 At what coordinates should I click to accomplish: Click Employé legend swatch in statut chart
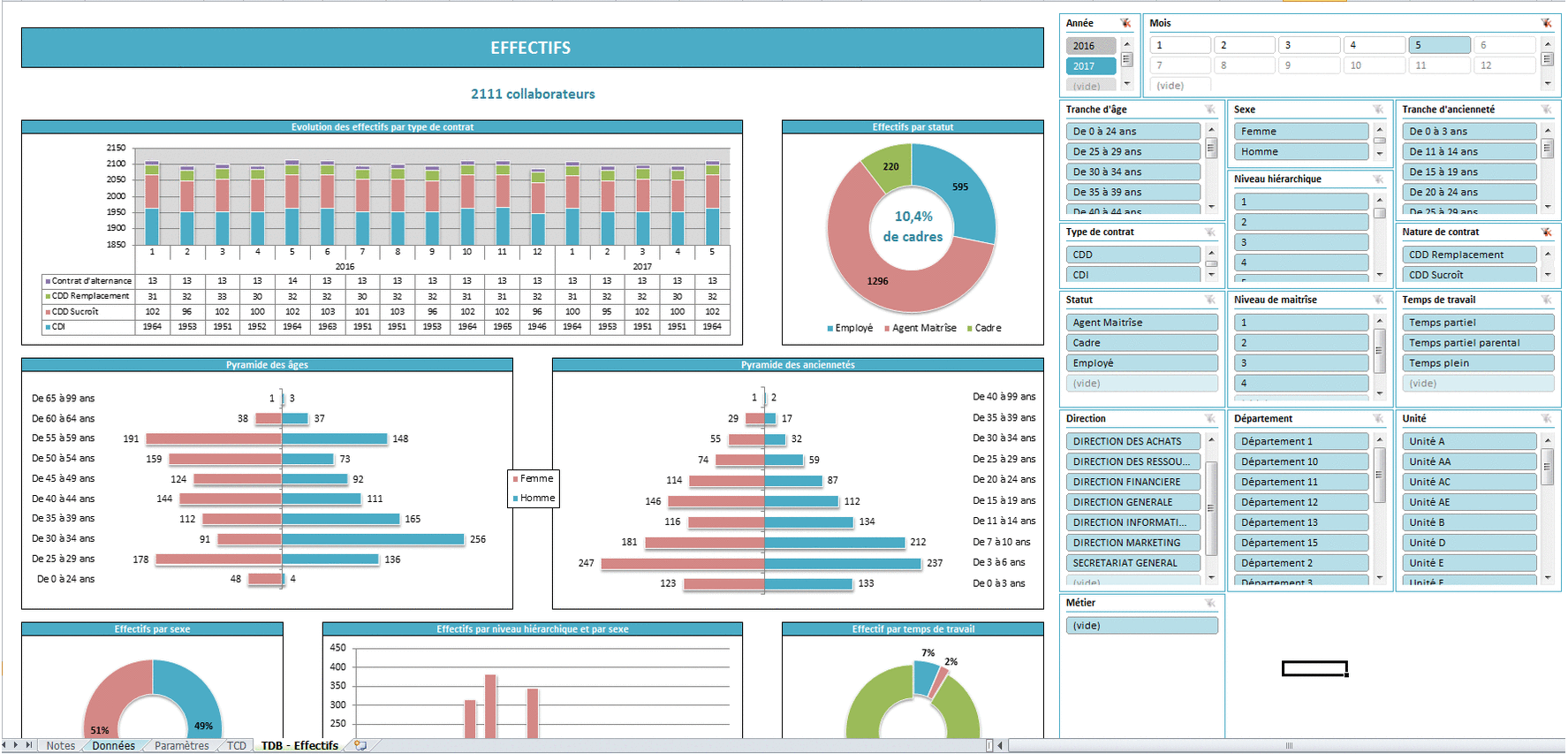(x=830, y=329)
